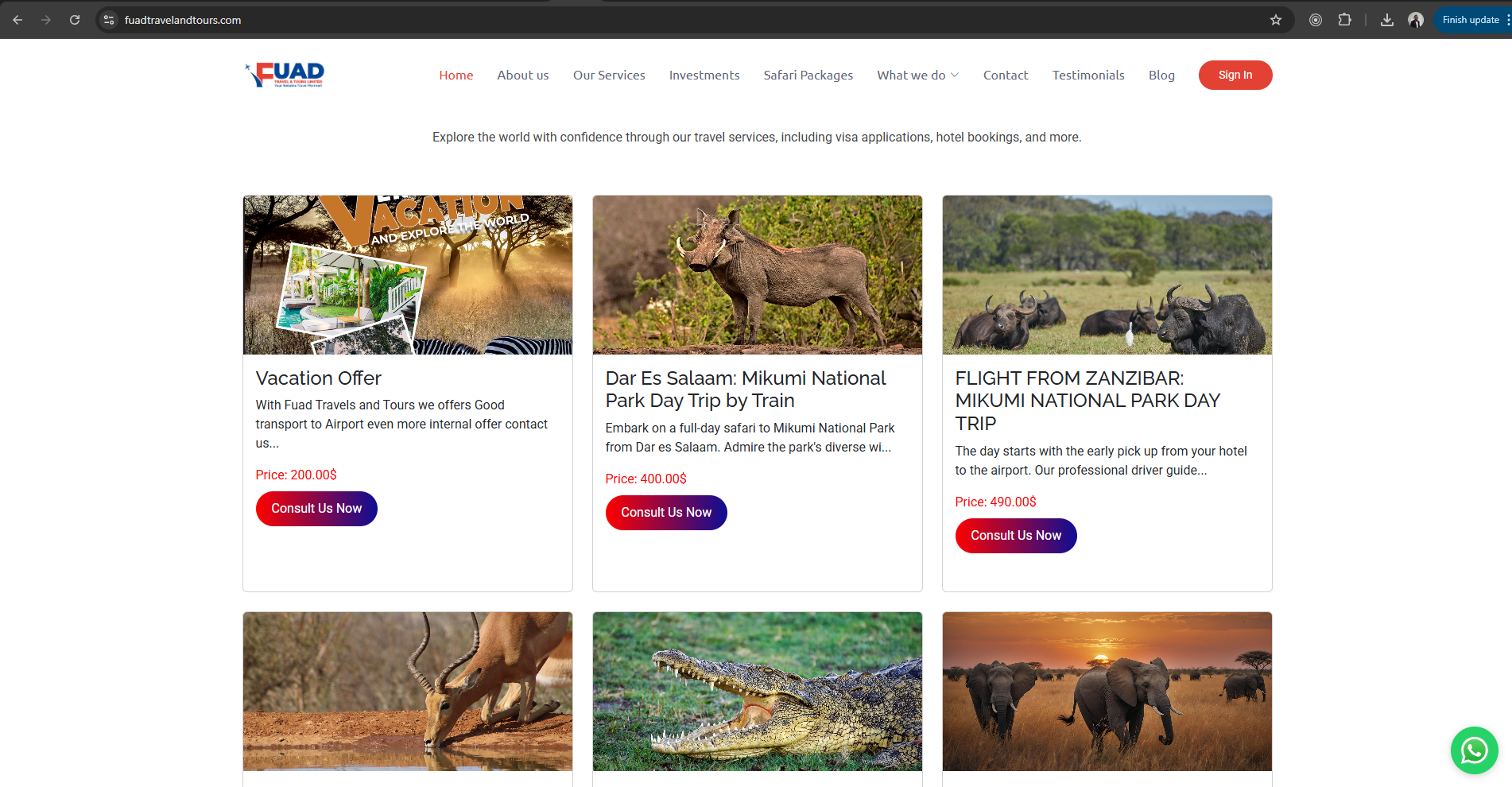Viewport: 1512px width, 787px height.
Task: Click the warthog photo on Mikumi day trip card
Action: [757, 274]
